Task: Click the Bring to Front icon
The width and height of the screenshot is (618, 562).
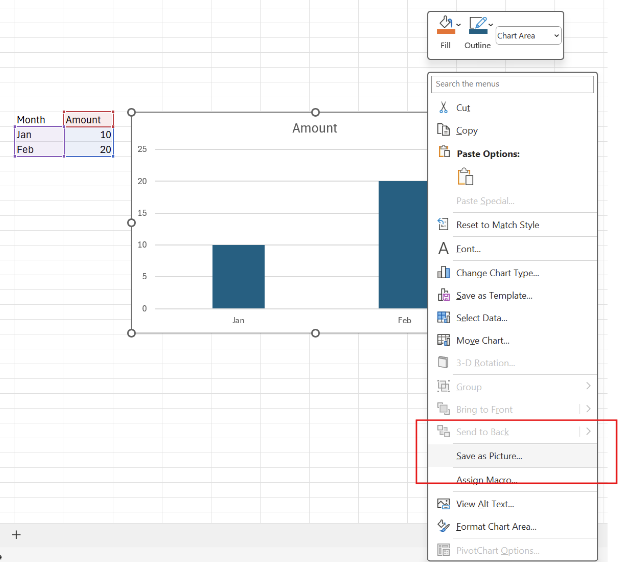Action: coord(443,409)
